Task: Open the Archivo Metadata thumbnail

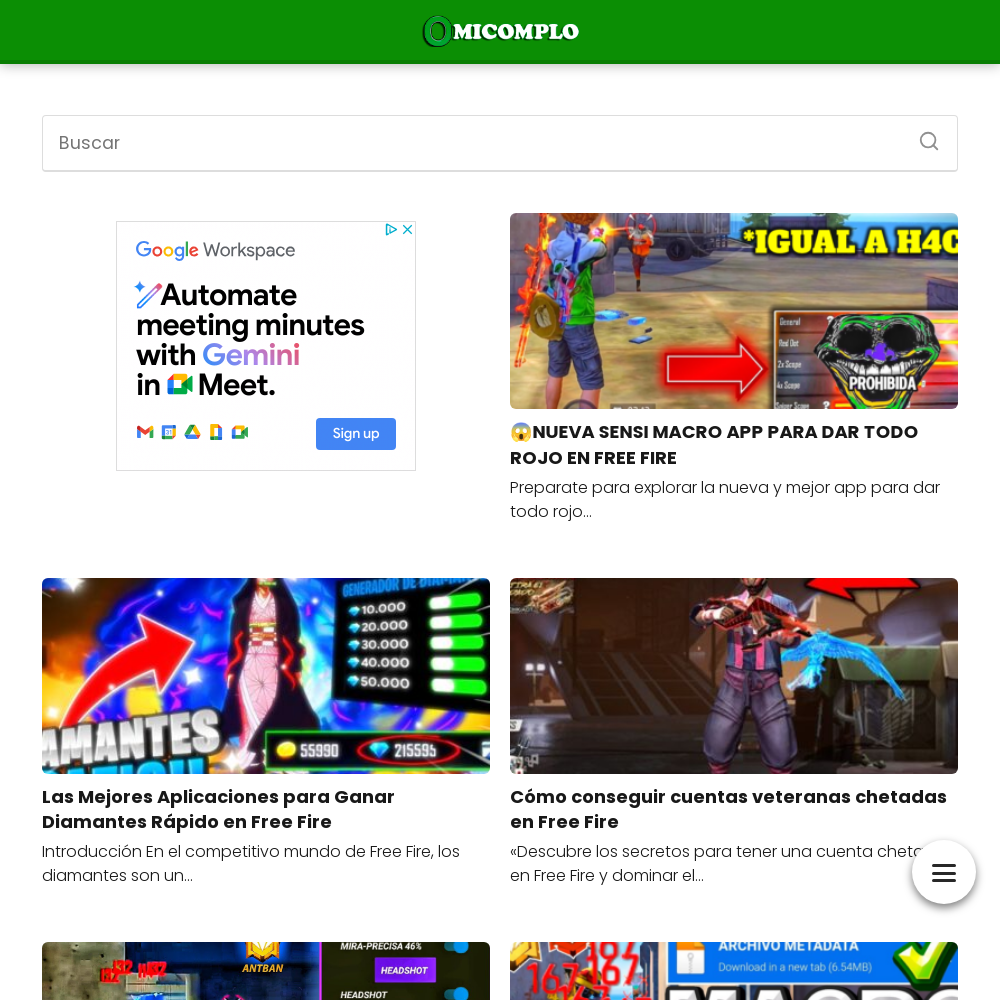Action: [x=733, y=971]
